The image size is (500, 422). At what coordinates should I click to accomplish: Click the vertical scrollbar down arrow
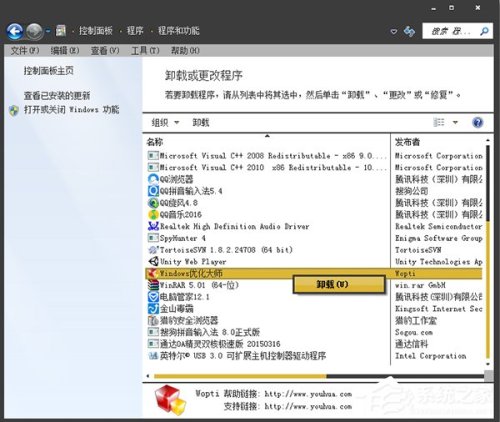[x=488, y=364]
